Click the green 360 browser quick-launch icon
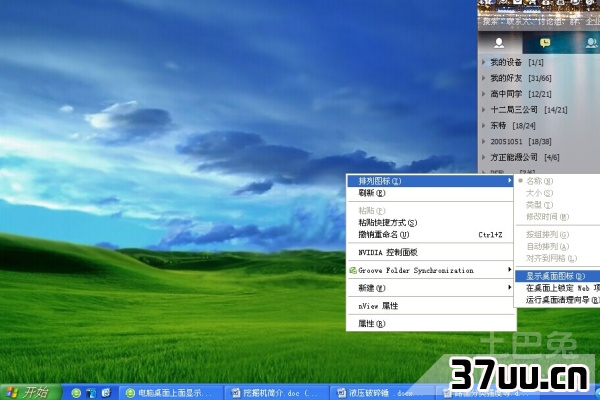600x400 pixels. point(76,393)
